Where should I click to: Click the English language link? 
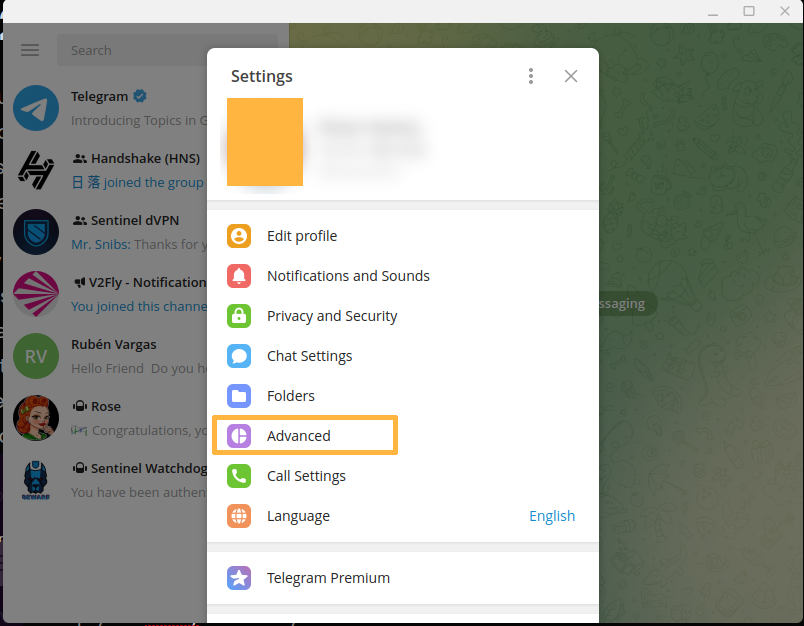coord(552,516)
